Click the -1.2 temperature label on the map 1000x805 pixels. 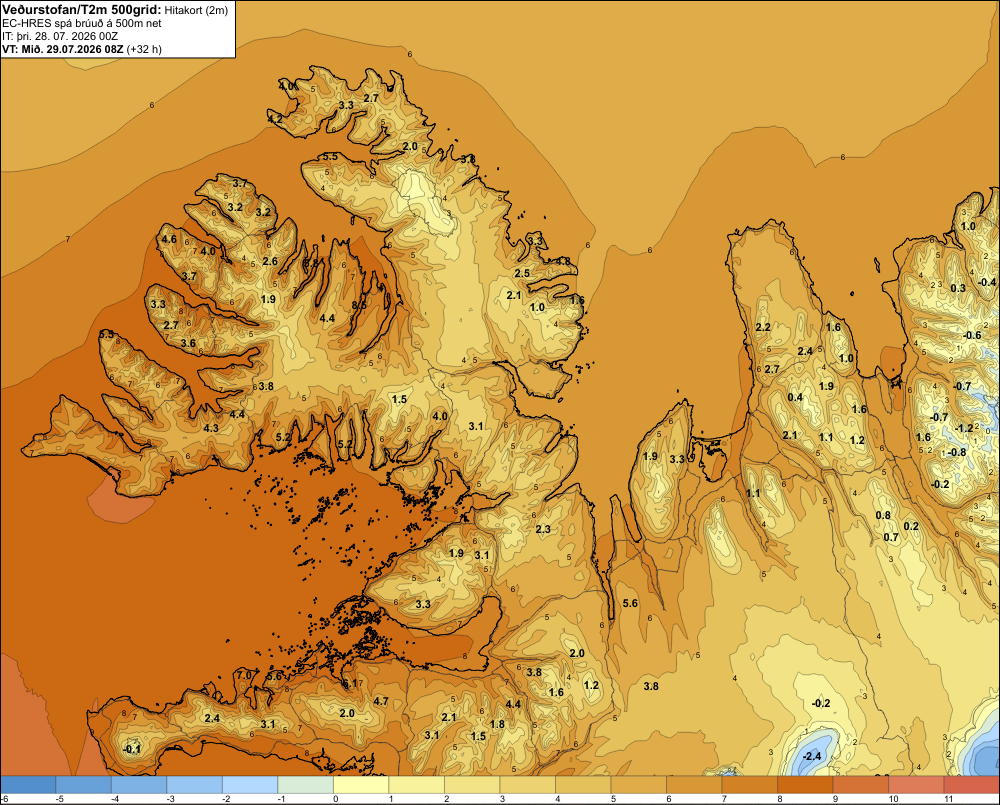point(964,428)
